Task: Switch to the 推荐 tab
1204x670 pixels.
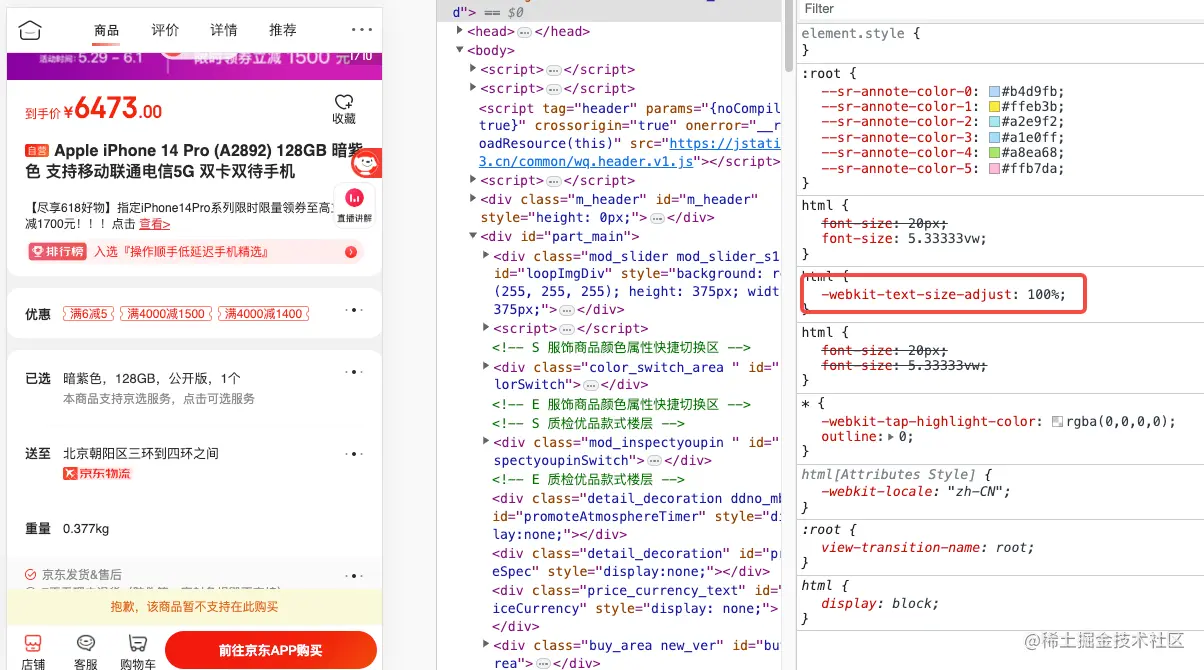Action: pos(283,30)
